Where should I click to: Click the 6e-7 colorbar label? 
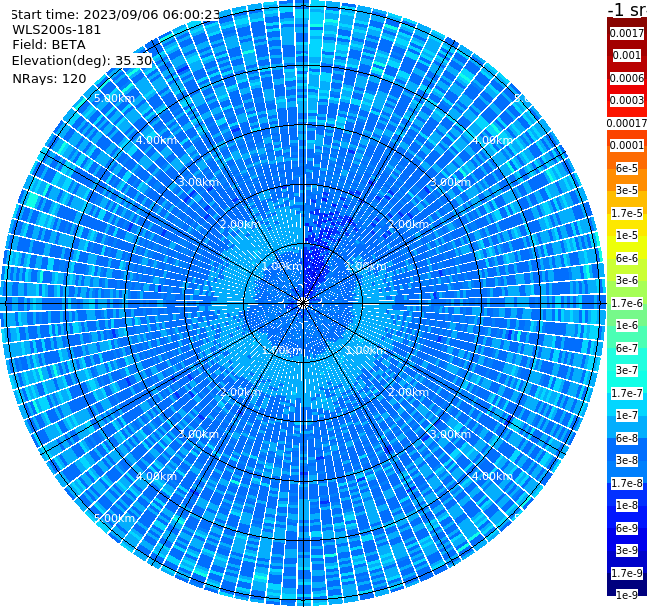coord(627,348)
